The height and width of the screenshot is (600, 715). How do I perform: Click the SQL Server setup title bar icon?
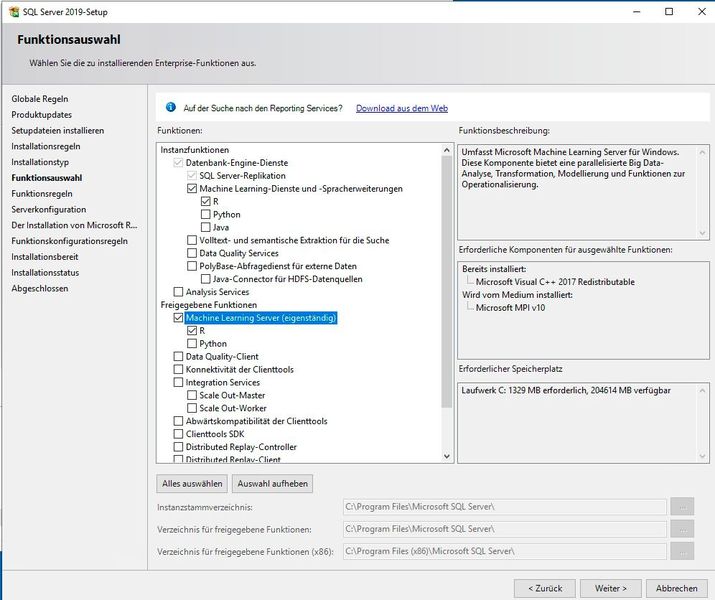pos(14,11)
